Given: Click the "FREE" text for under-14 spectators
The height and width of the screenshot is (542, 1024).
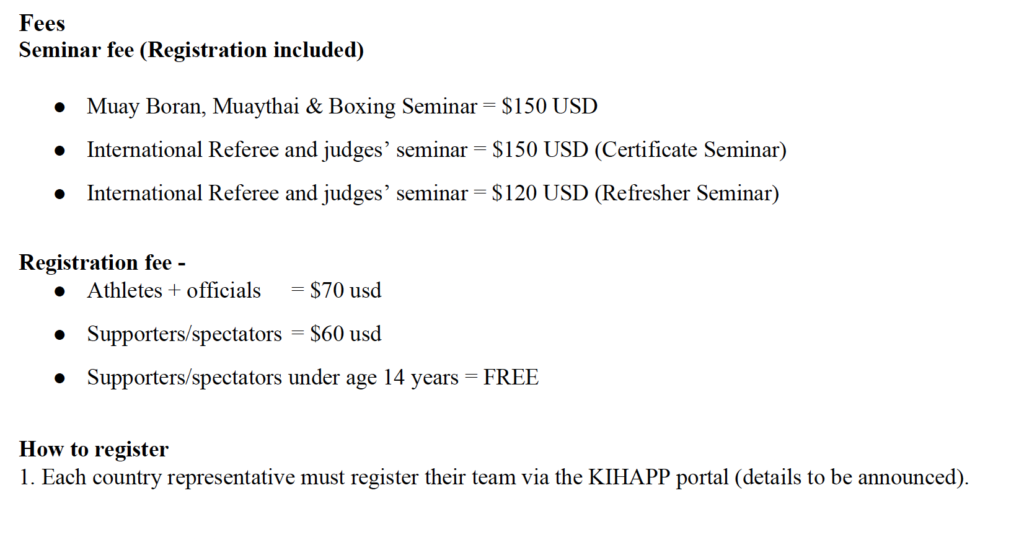Looking at the screenshot, I should coord(511,378).
